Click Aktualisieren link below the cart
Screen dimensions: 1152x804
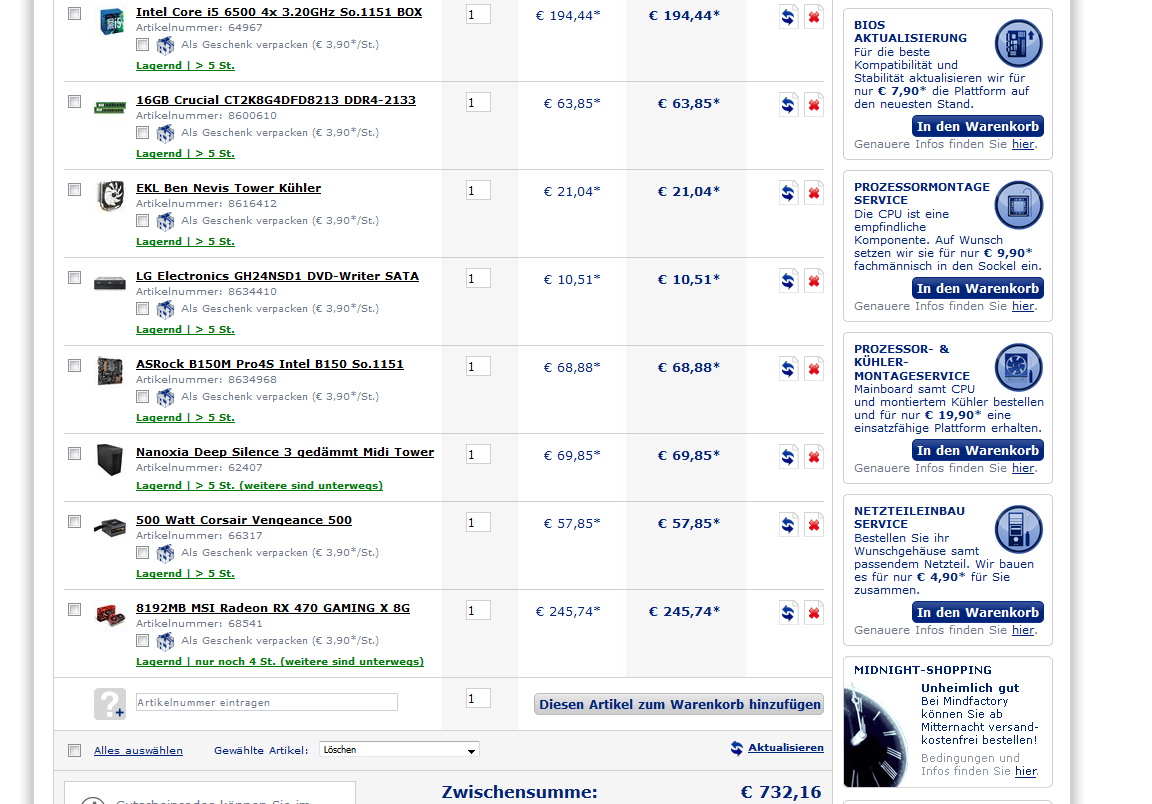[x=785, y=747]
